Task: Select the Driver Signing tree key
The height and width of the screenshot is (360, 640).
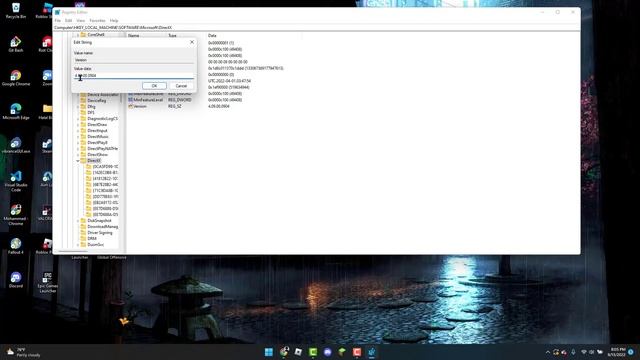Action: (100, 233)
